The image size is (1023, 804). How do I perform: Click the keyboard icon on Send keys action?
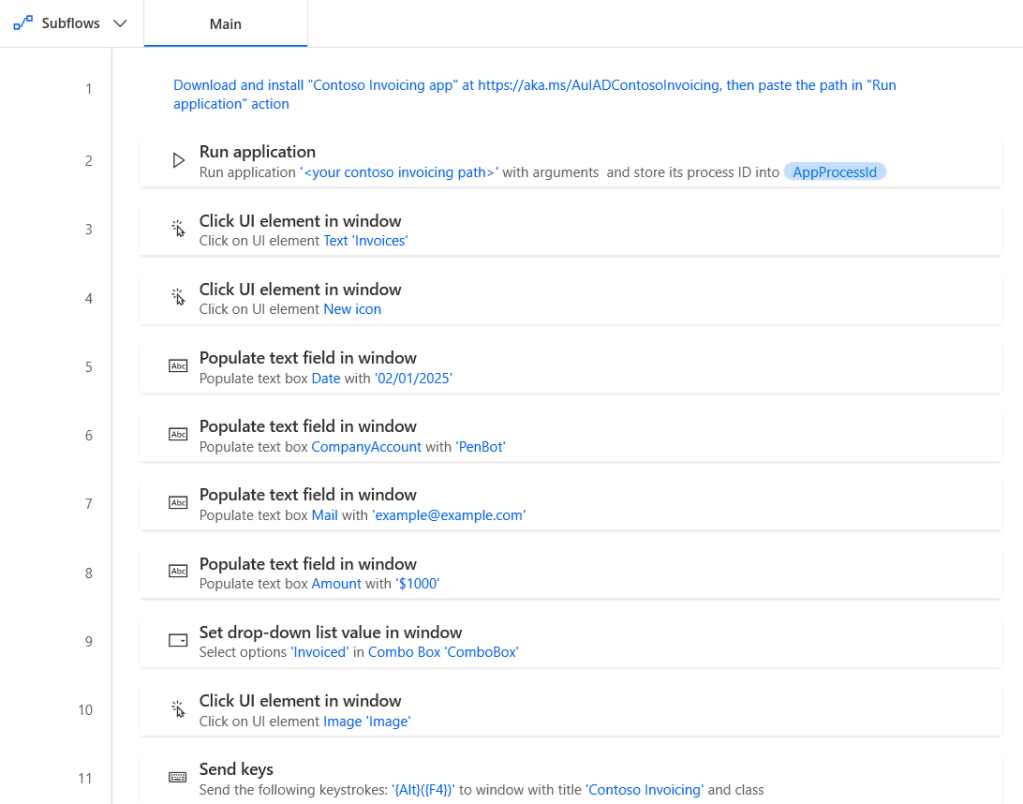coord(178,778)
